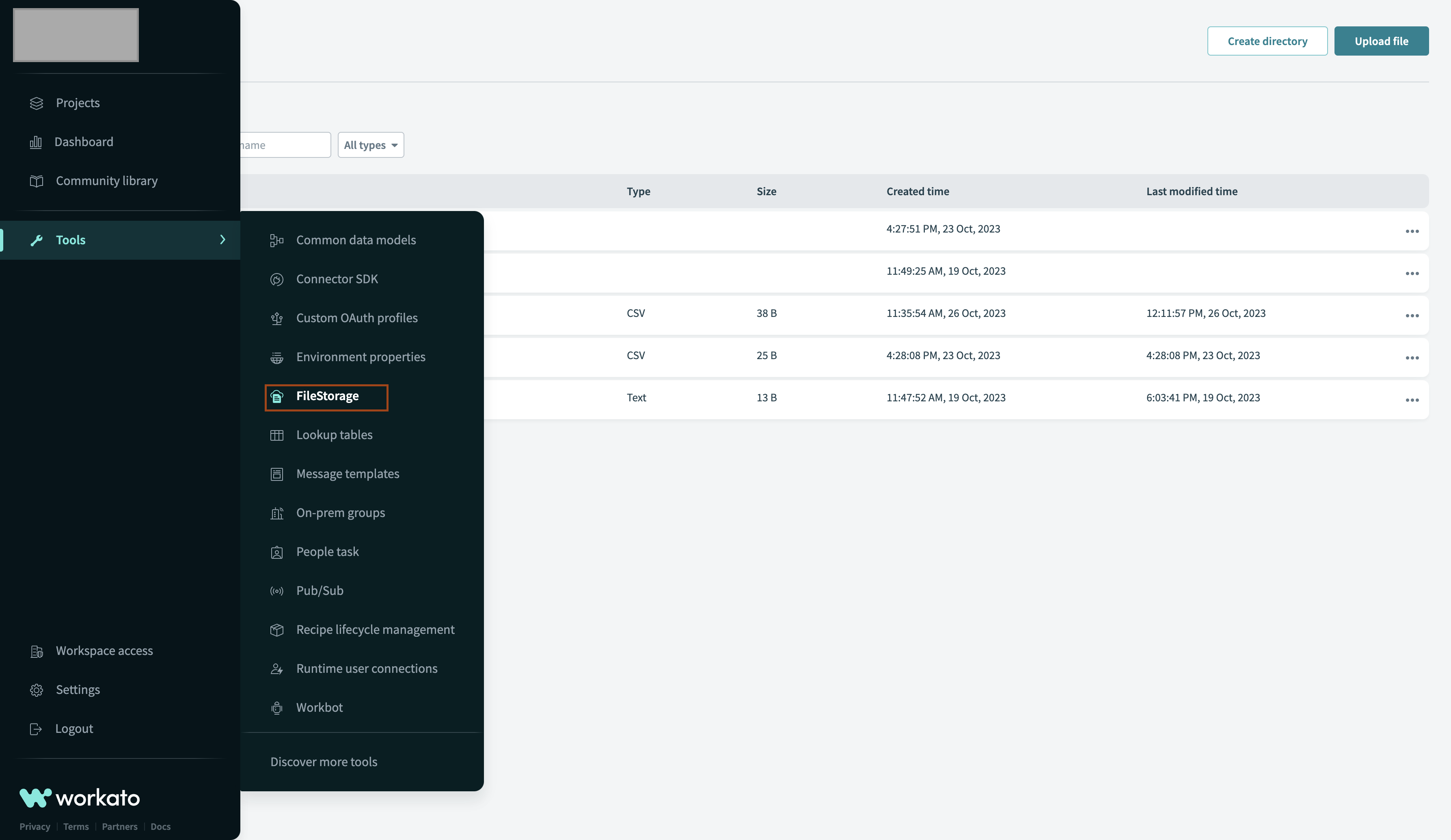Switch to Community library
1451x840 pixels.
[106, 181]
